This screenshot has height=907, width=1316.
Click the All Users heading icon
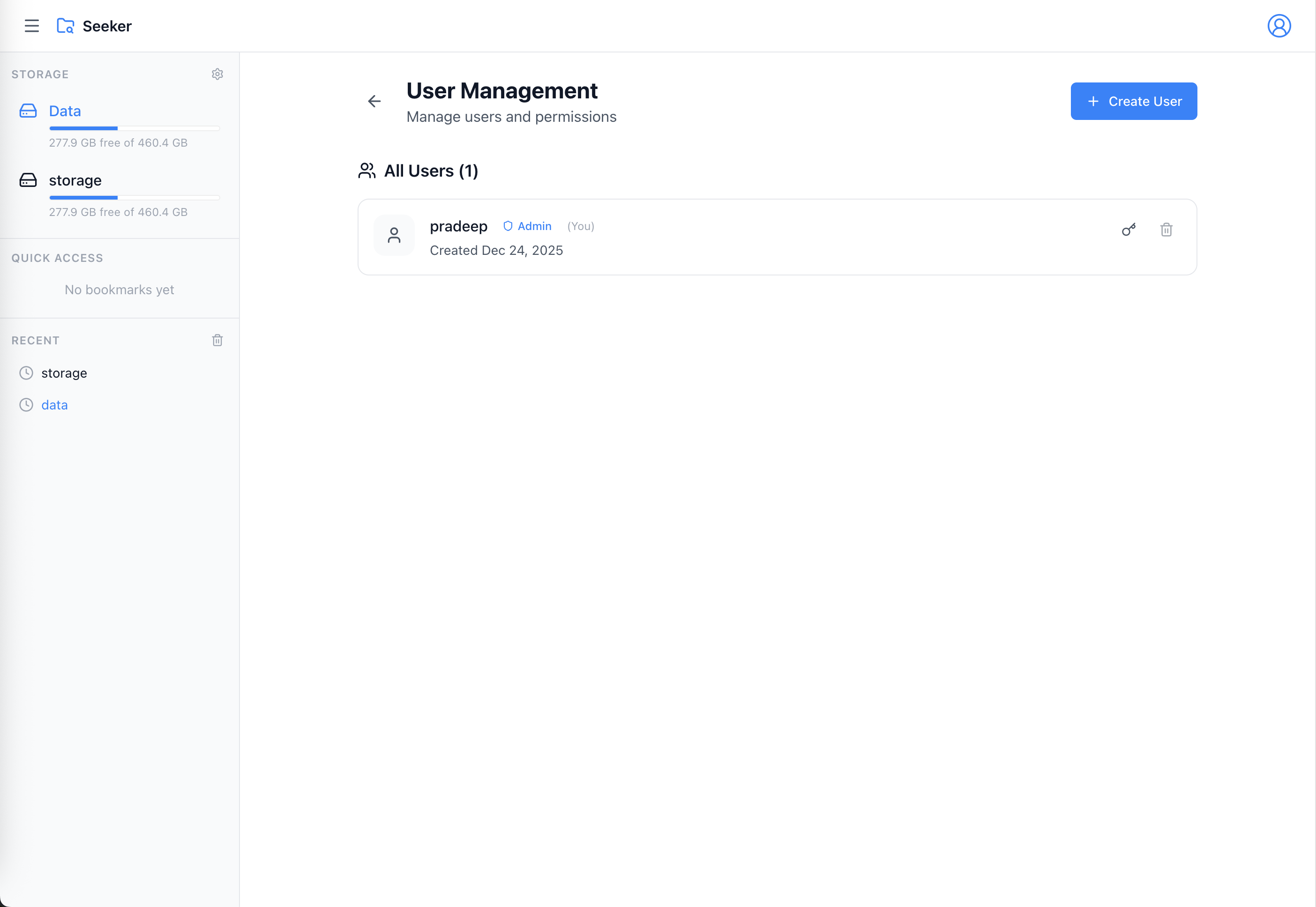tap(366, 171)
